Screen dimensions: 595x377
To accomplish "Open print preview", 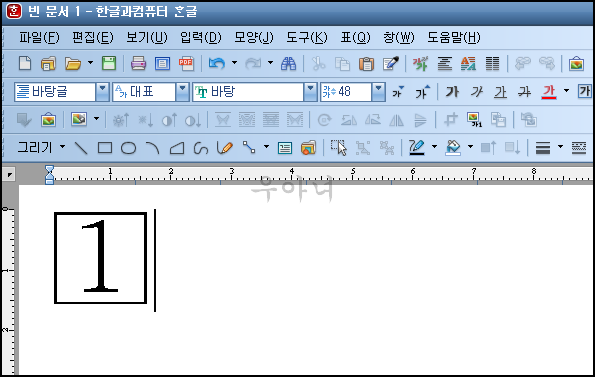I will pyautogui.click(x=162, y=63).
